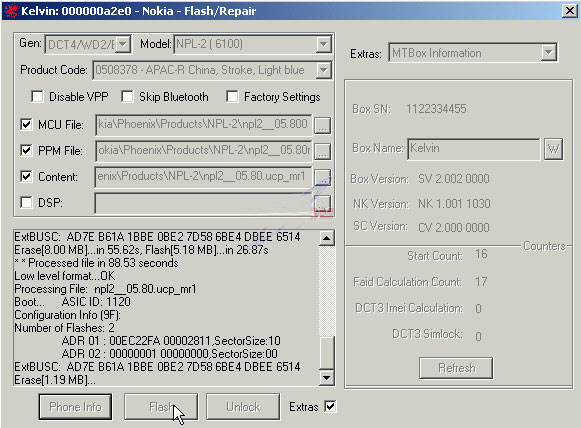Click the browse button for PPM File
Viewport: 581px width, 428px height.
pyautogui.click(x=322, y=152)
